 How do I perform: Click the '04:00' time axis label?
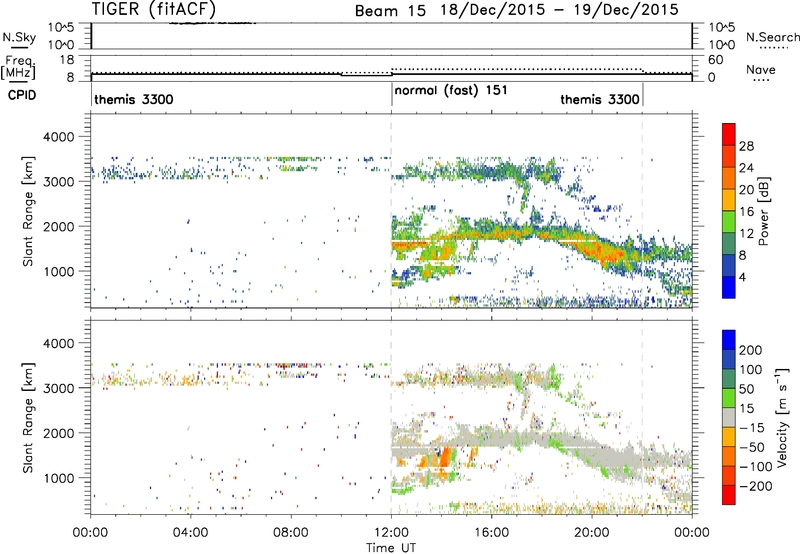coord(191,533)
